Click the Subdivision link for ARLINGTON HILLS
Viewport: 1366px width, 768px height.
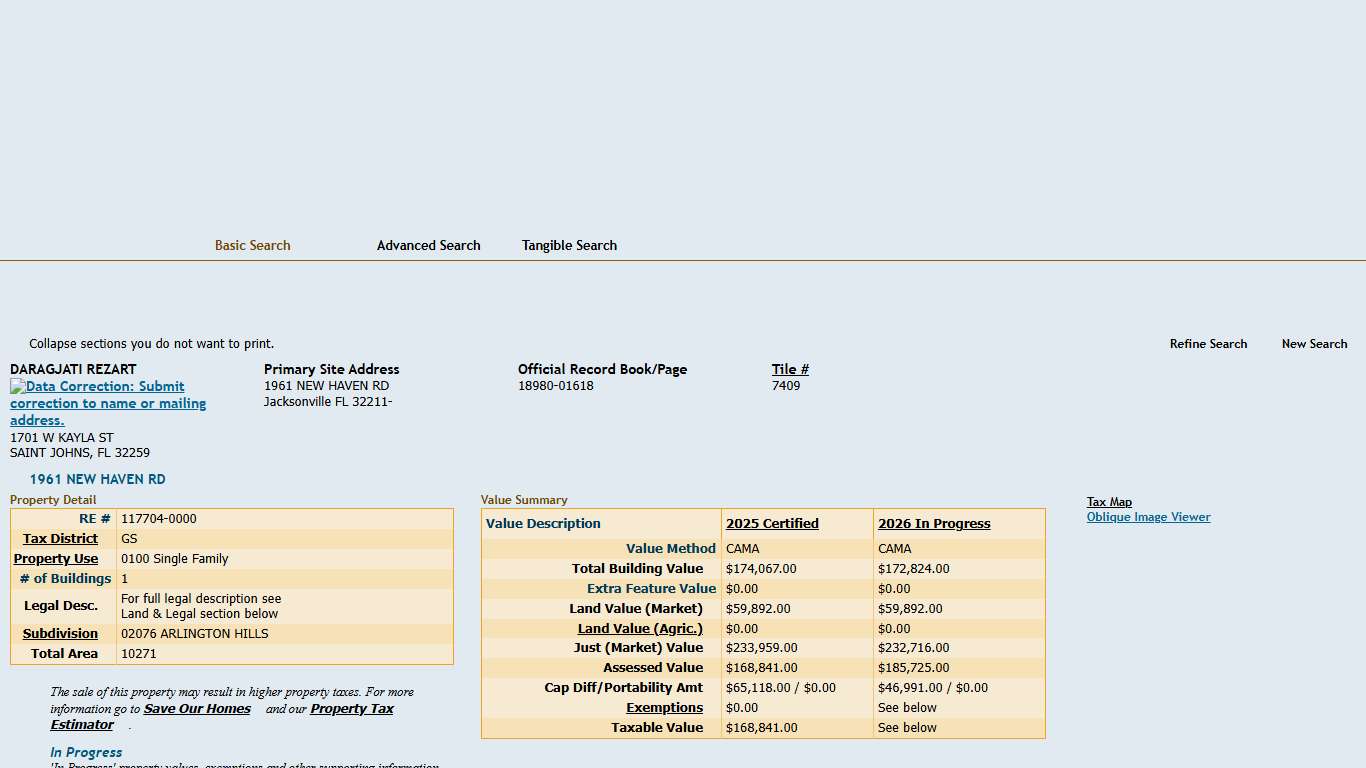tap(60, 633)
